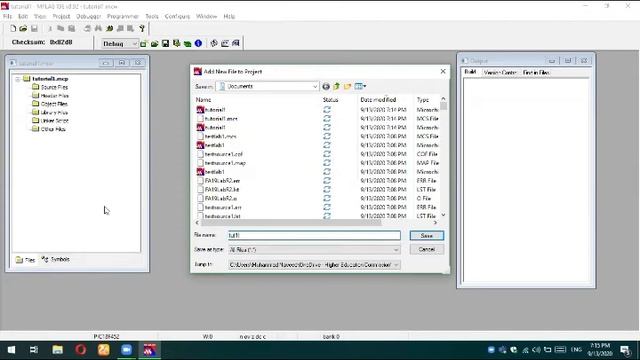This screenshot has height=360, width=640.
Task: Switch to the Files tab in project window
Action: click(x=25, y=260)
